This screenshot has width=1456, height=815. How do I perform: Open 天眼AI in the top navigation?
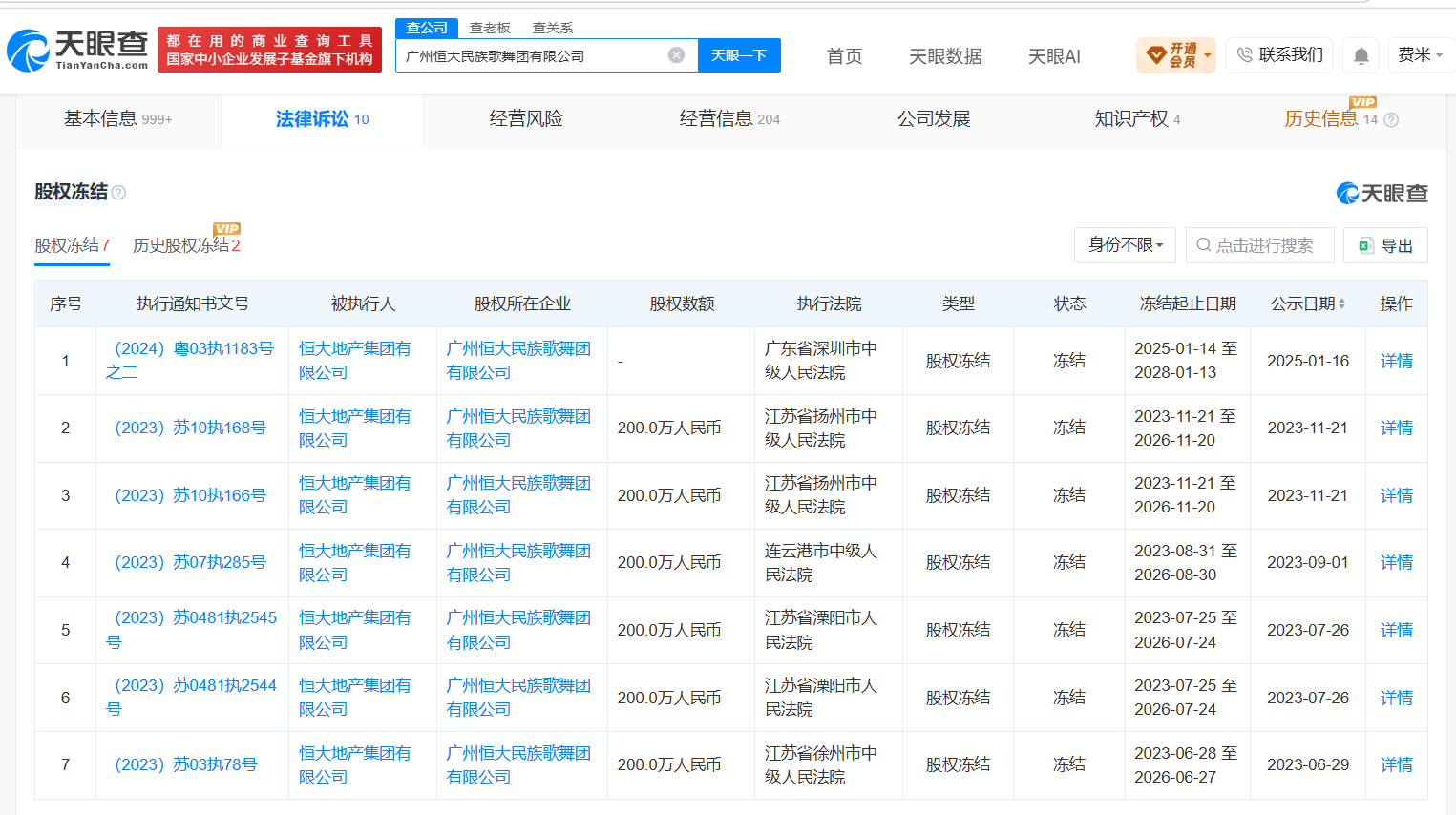click(x=1054, y=56)
